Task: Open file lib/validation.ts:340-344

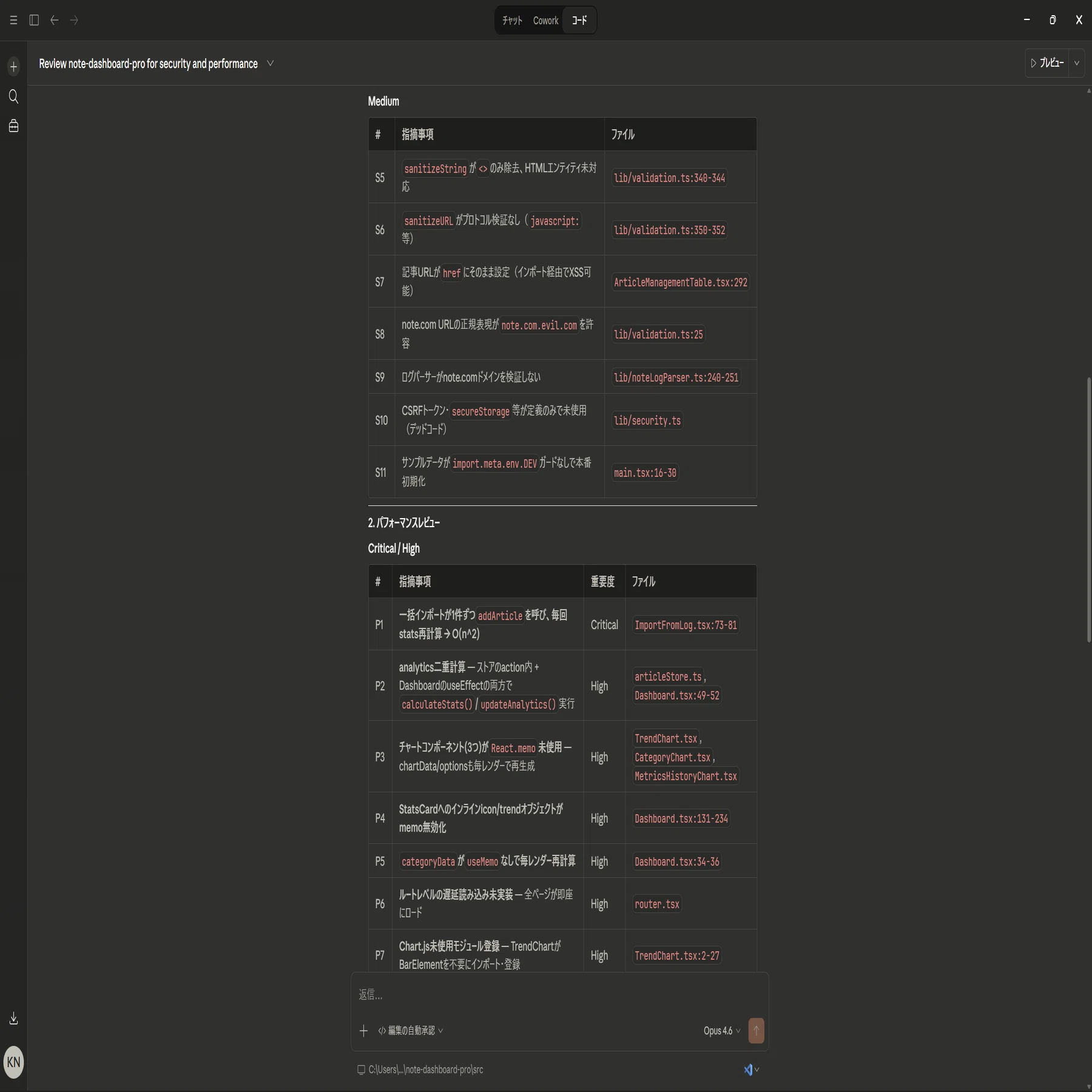Action: click(669, 178)
